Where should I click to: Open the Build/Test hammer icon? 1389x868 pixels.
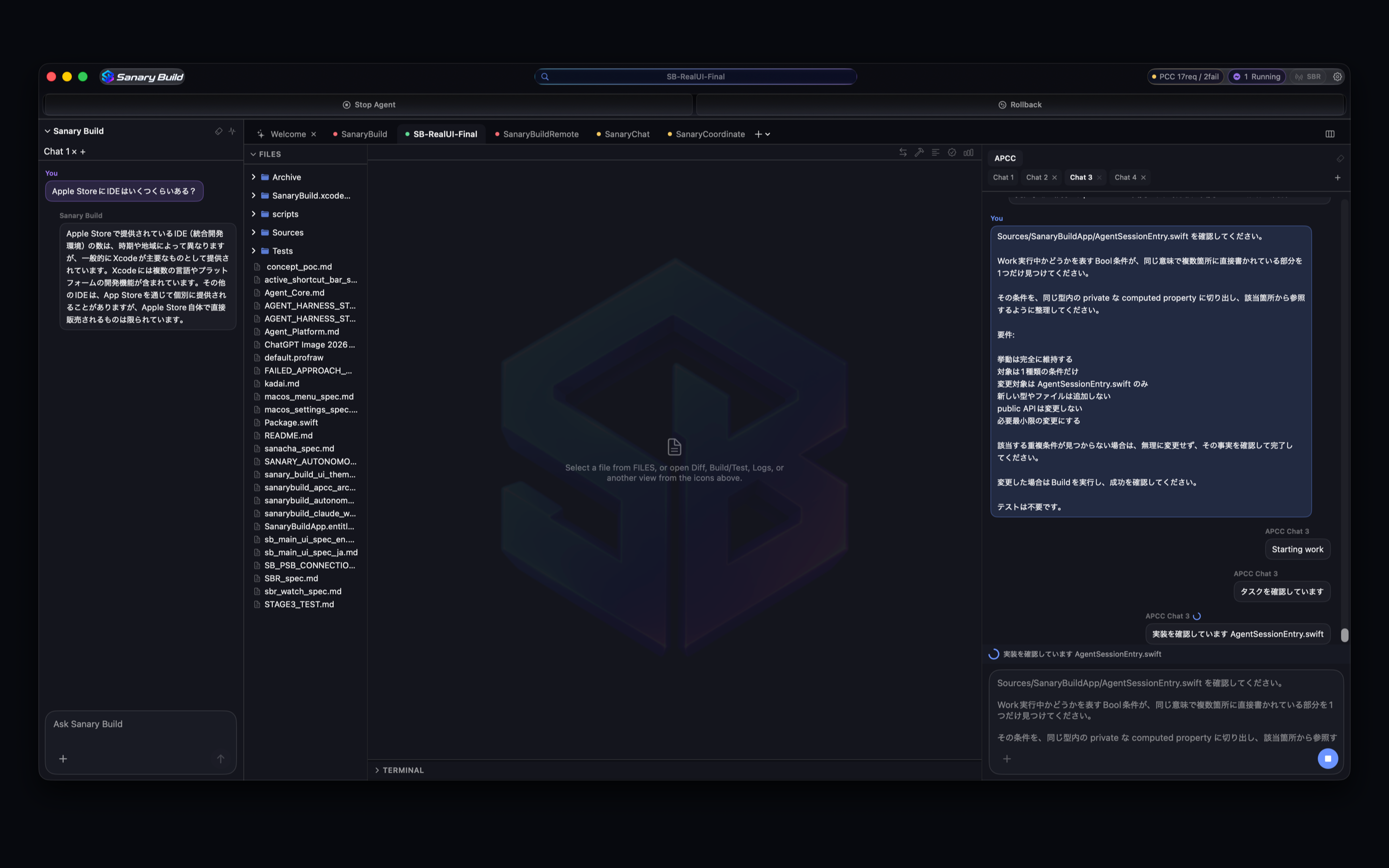point(919,152)
